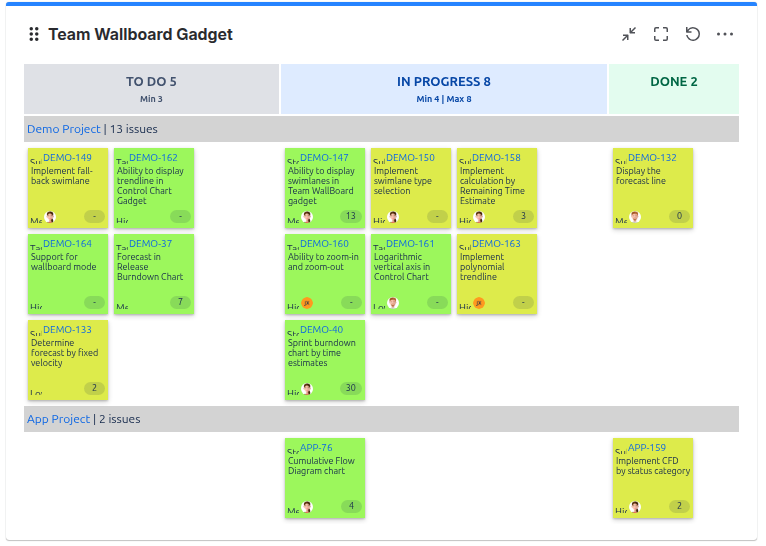Open issue DEMO-162 link

pos(153,158)
